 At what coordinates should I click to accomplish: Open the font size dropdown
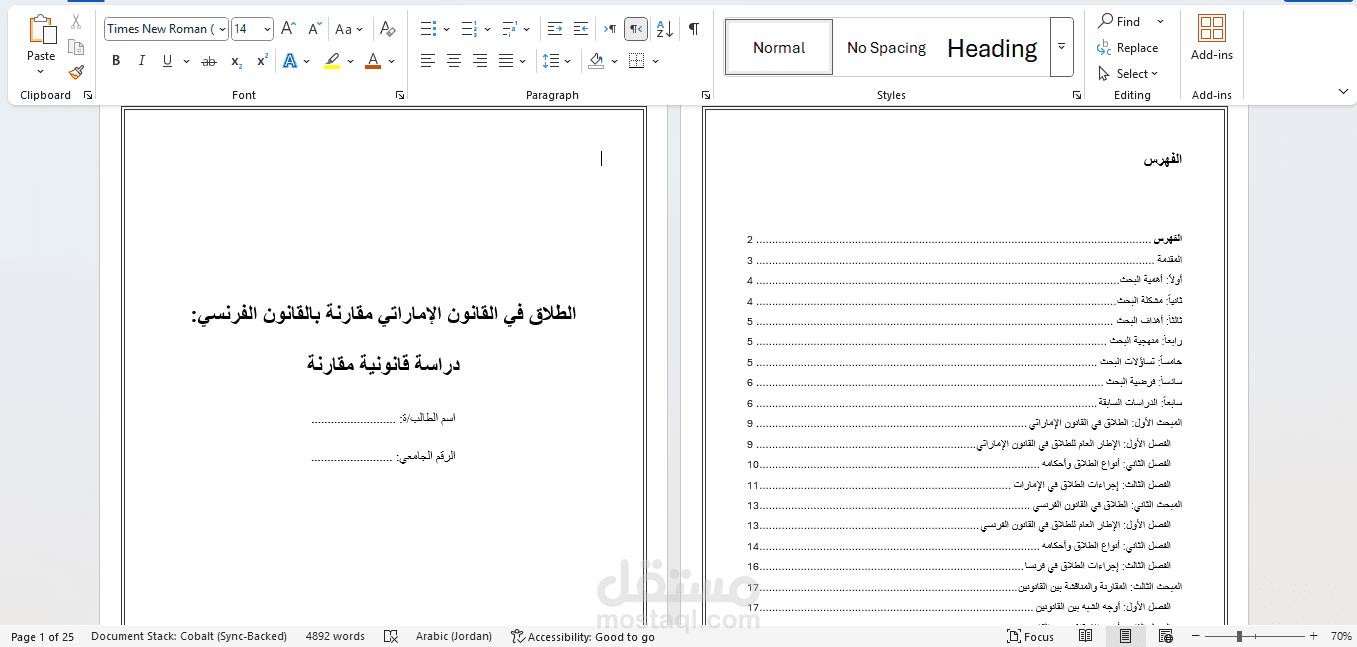pyautogui.click(x=268, y=29)
